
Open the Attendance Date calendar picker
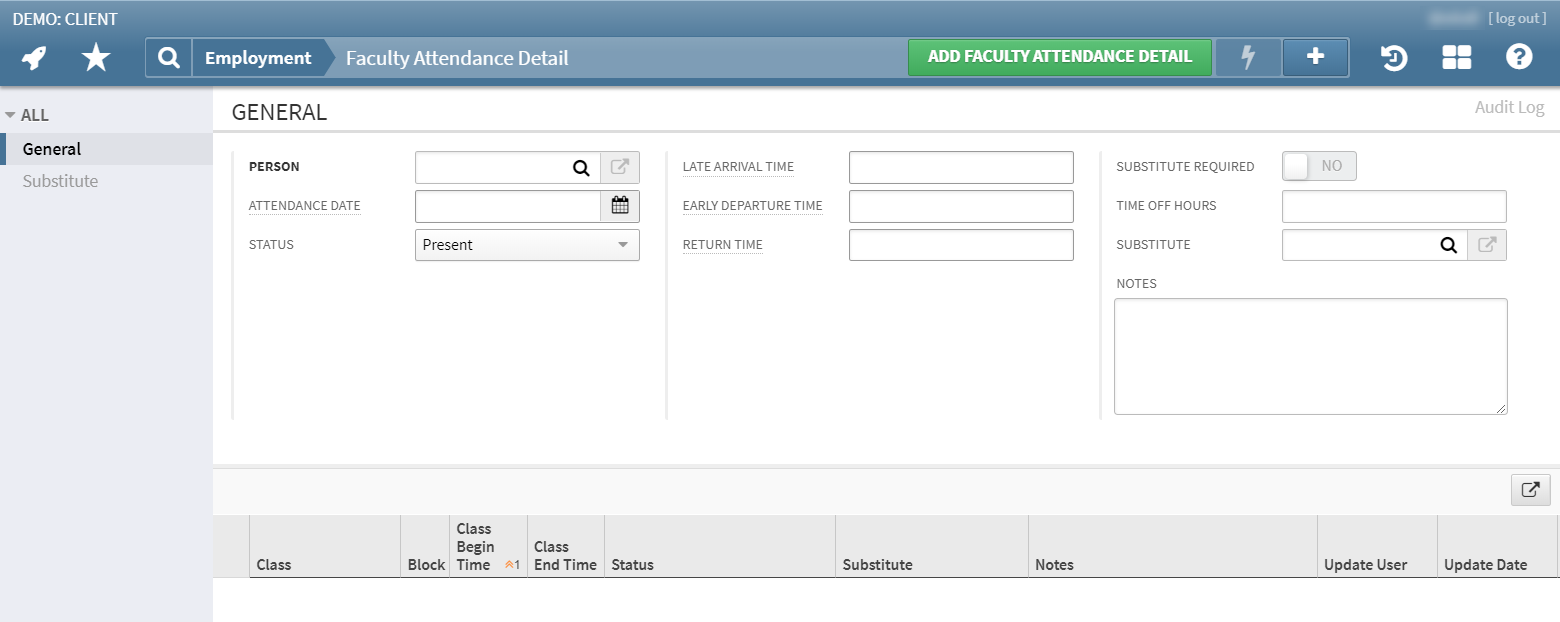pyautogui.click(x=620, y=206)
